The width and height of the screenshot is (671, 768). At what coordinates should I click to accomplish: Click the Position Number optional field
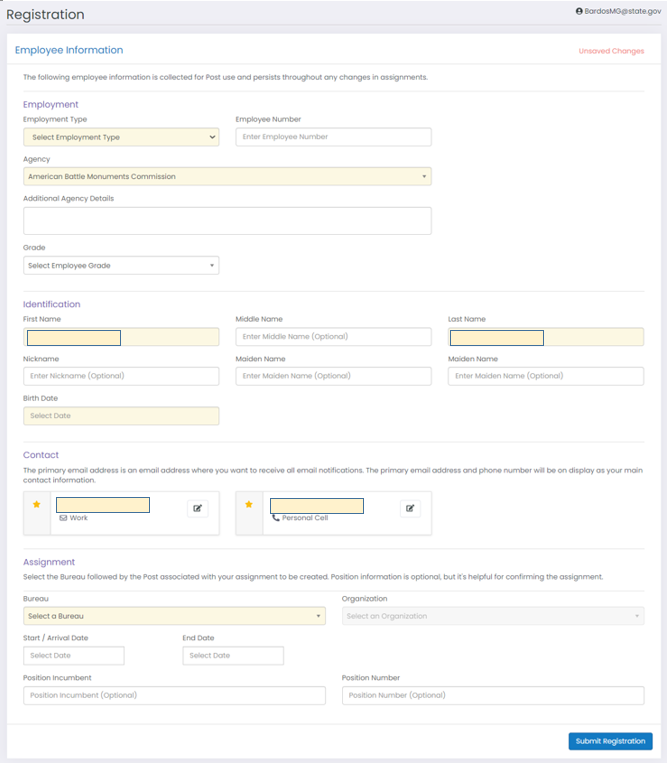click(493, 696)
